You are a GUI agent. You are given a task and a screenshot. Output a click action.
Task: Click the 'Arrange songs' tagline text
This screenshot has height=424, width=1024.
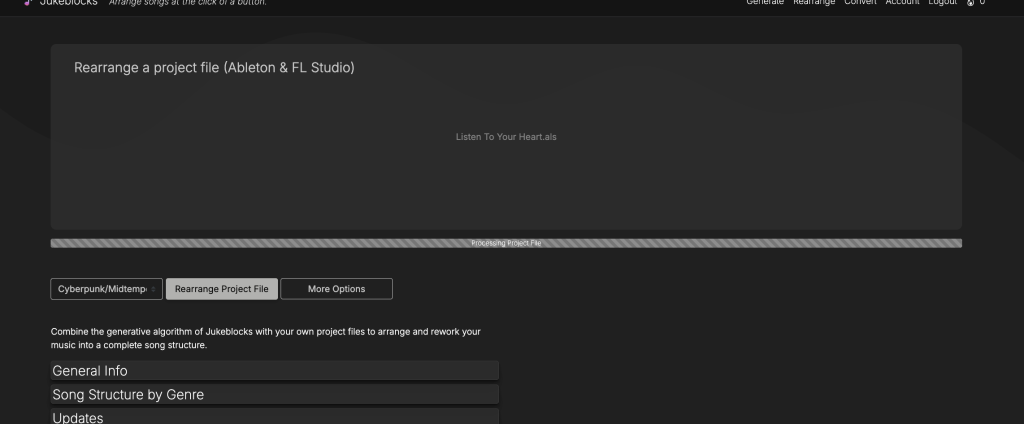188,3
